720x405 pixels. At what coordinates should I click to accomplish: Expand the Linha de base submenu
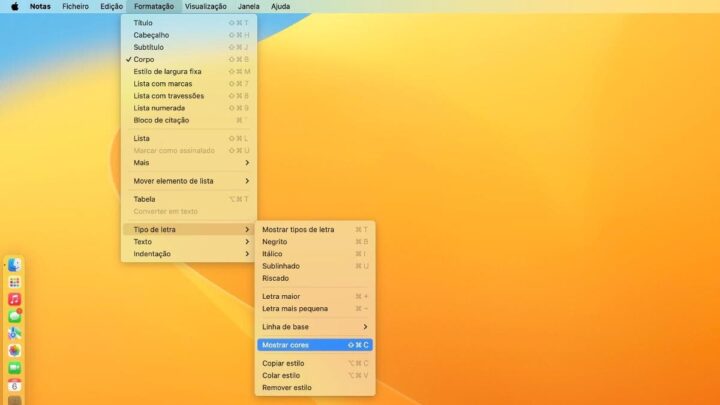(315, 327)
